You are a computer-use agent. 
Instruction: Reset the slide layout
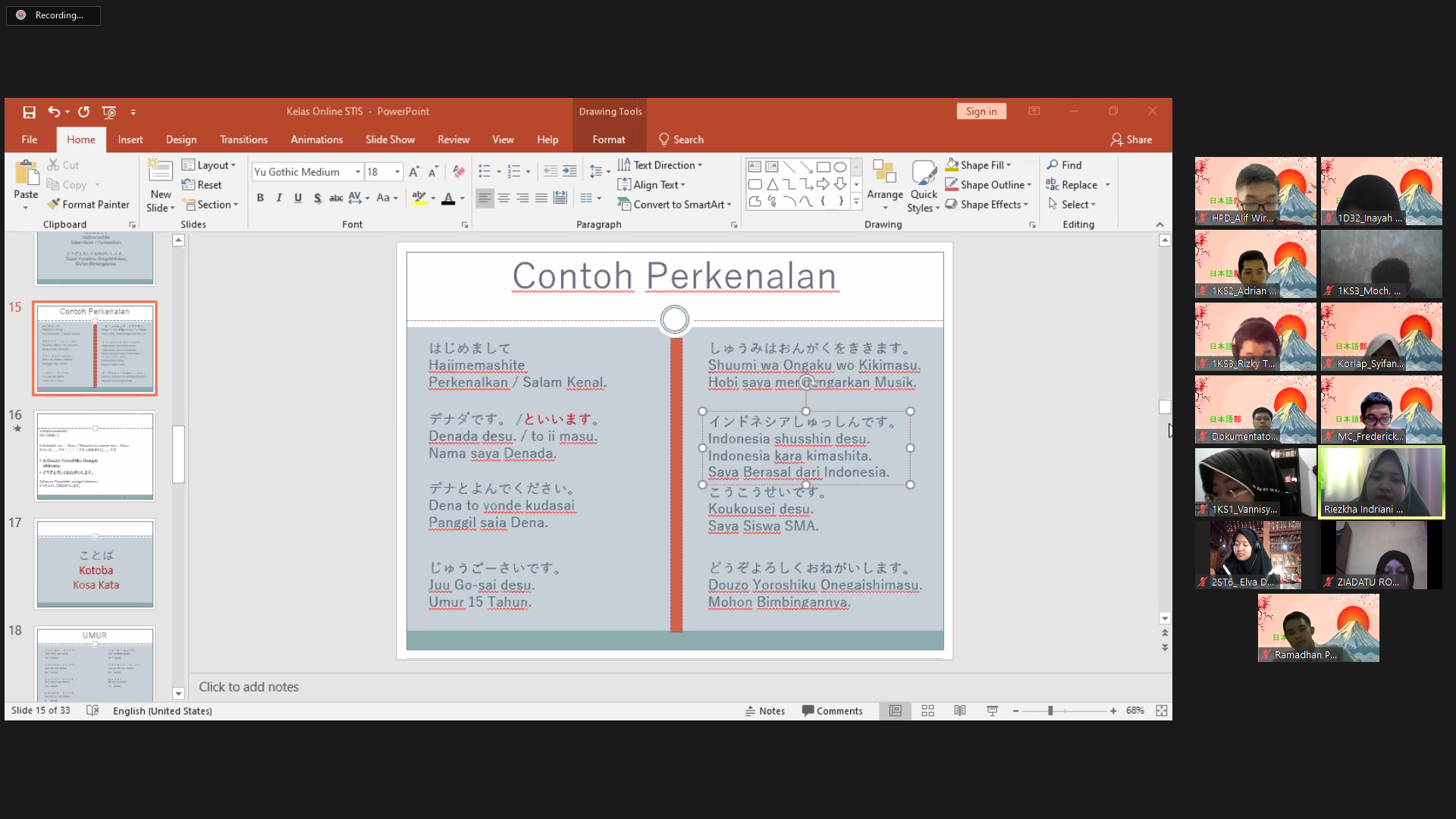(202, 185)
